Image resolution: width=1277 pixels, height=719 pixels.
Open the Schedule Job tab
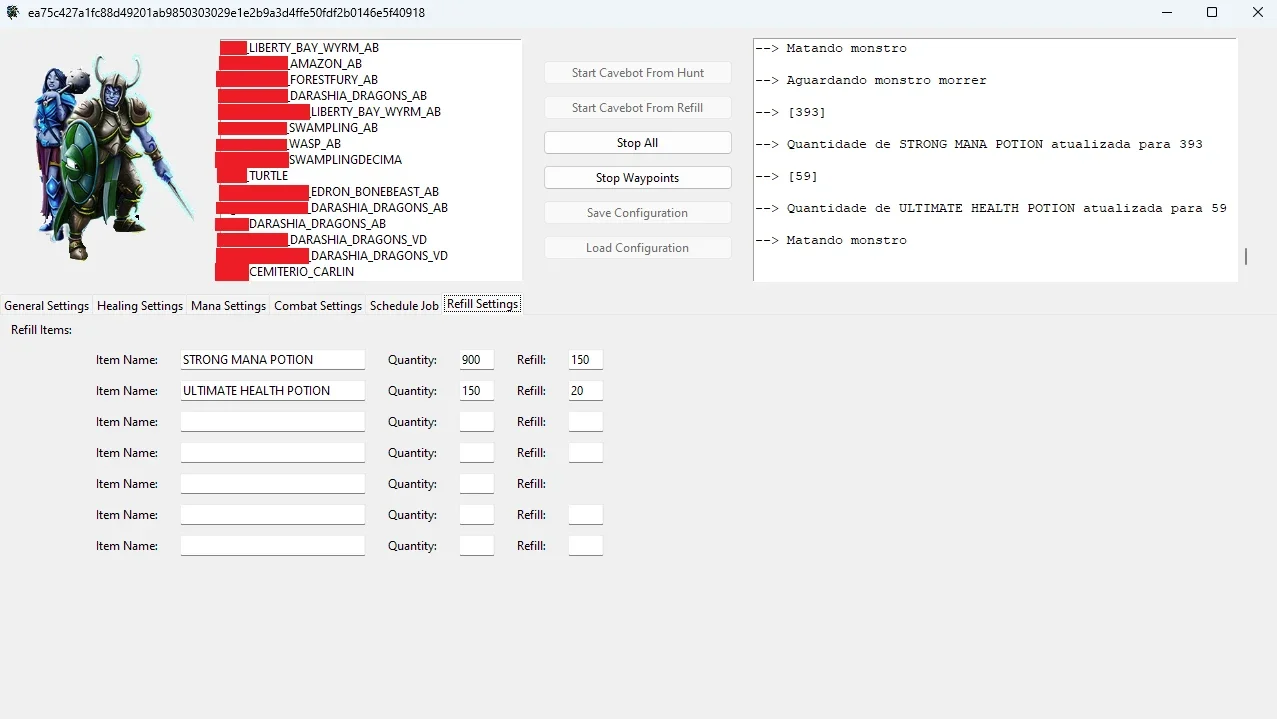point(404,305)
